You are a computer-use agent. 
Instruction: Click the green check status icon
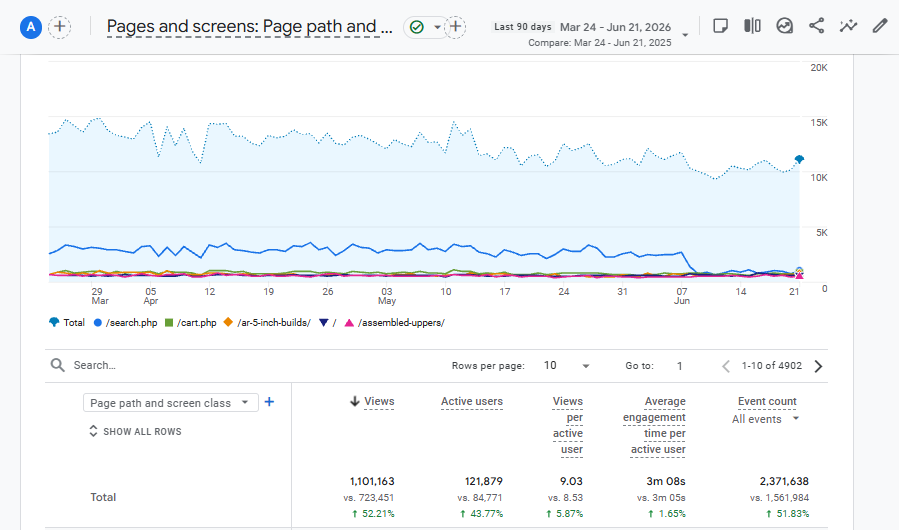[417, 27]
